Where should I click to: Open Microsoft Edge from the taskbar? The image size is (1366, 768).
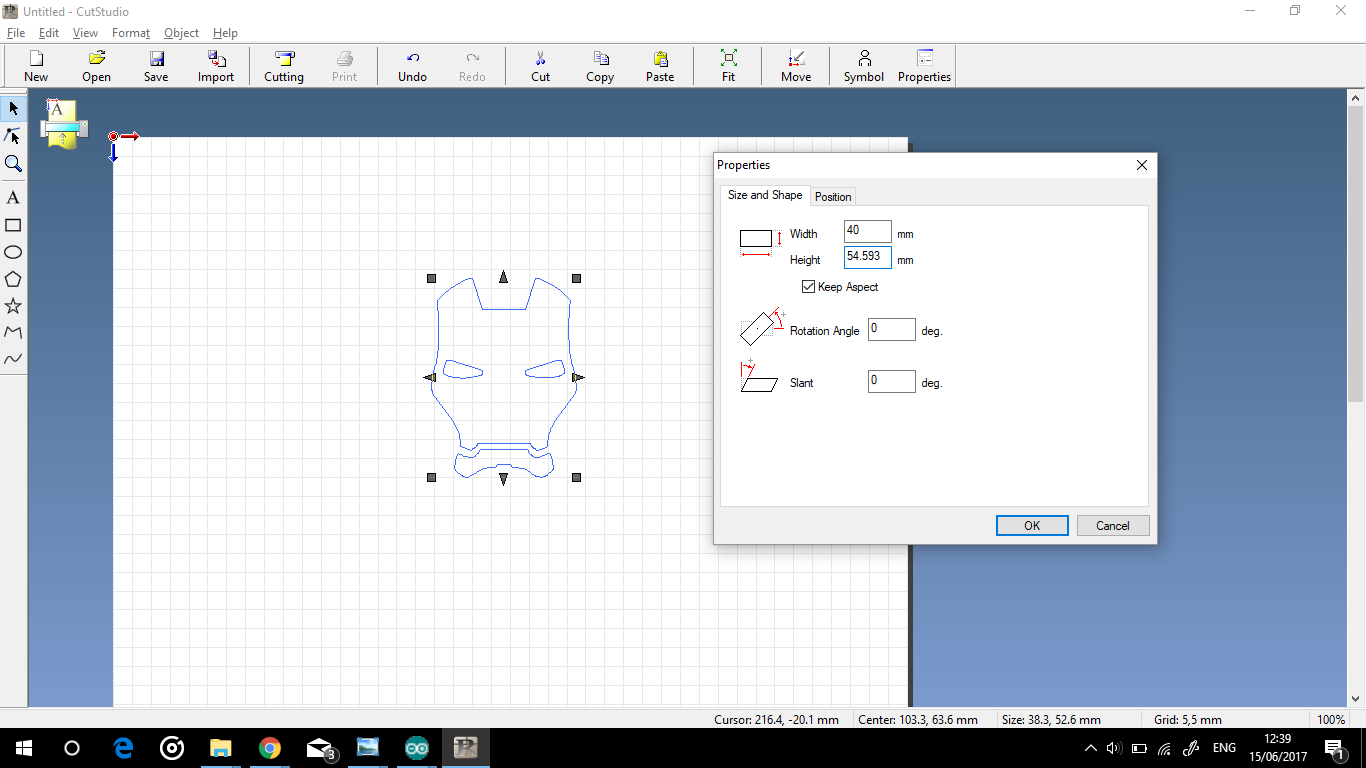pos(123,748)
